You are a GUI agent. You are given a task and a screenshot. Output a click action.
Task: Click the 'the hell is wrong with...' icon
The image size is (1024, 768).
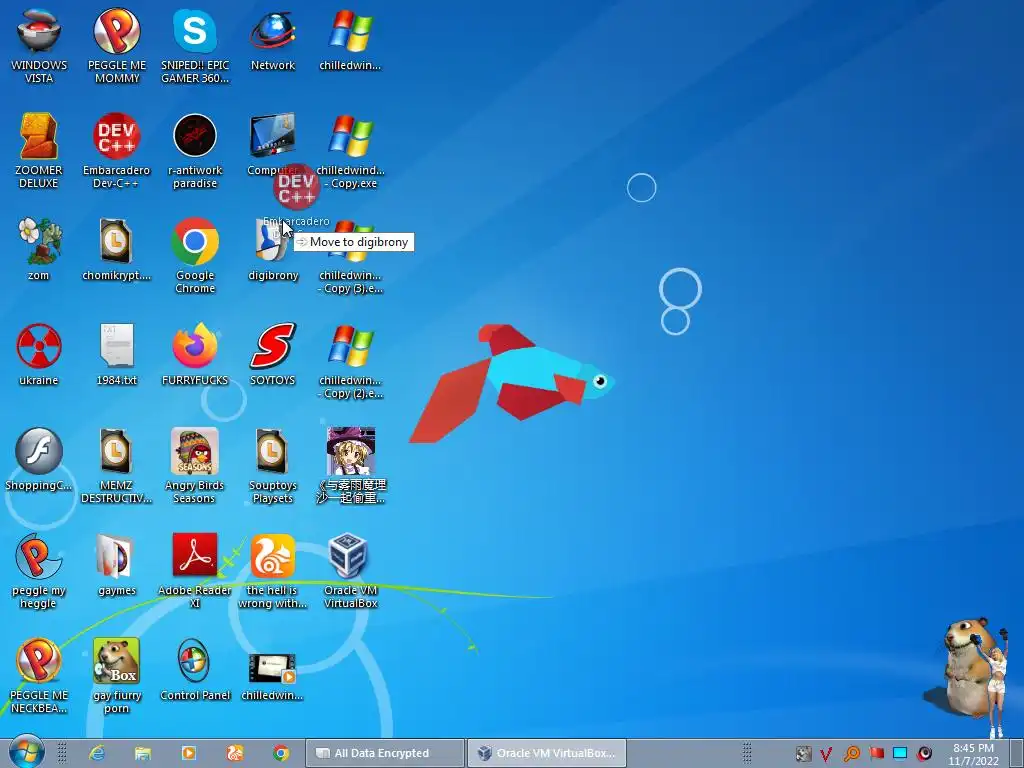272,571
